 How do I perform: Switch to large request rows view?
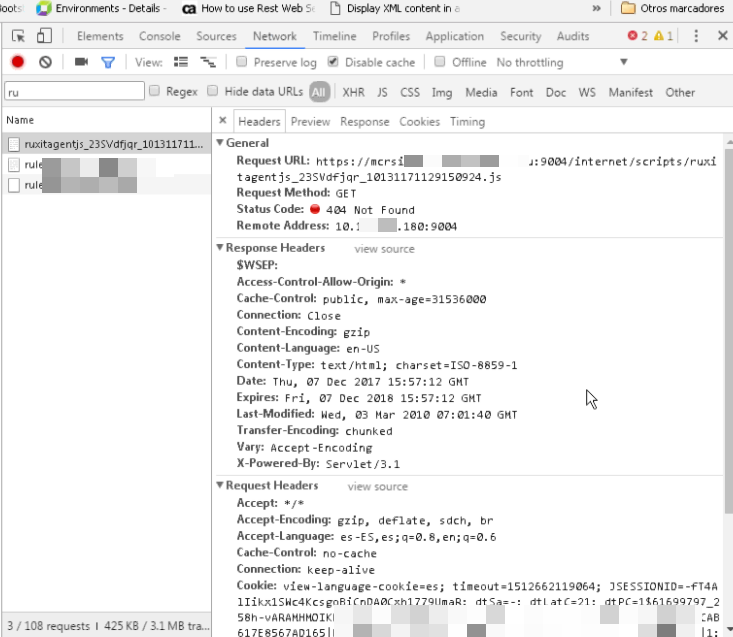pos(181,62)
